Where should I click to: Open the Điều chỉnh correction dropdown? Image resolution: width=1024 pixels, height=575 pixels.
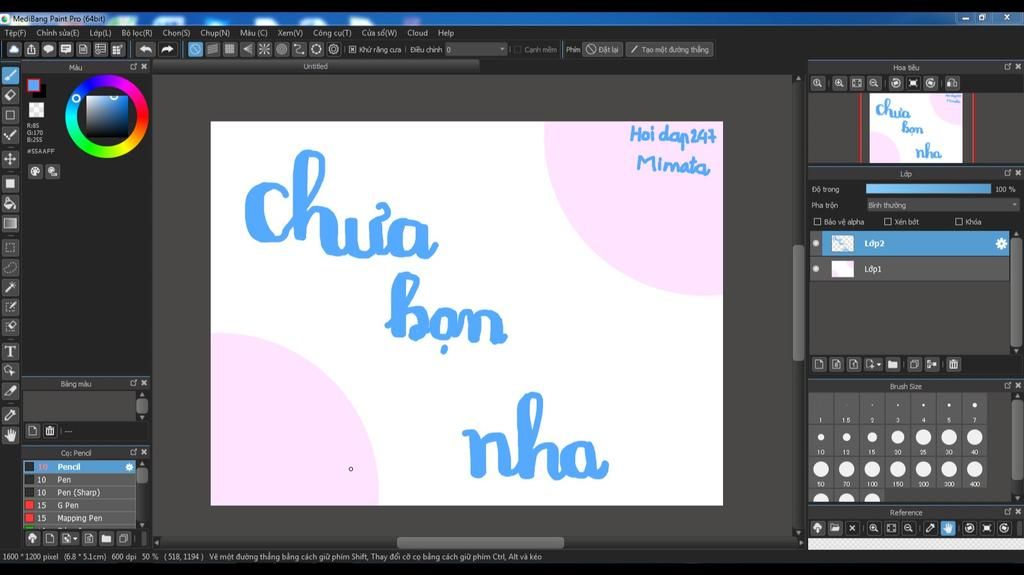tap(476, 50)
